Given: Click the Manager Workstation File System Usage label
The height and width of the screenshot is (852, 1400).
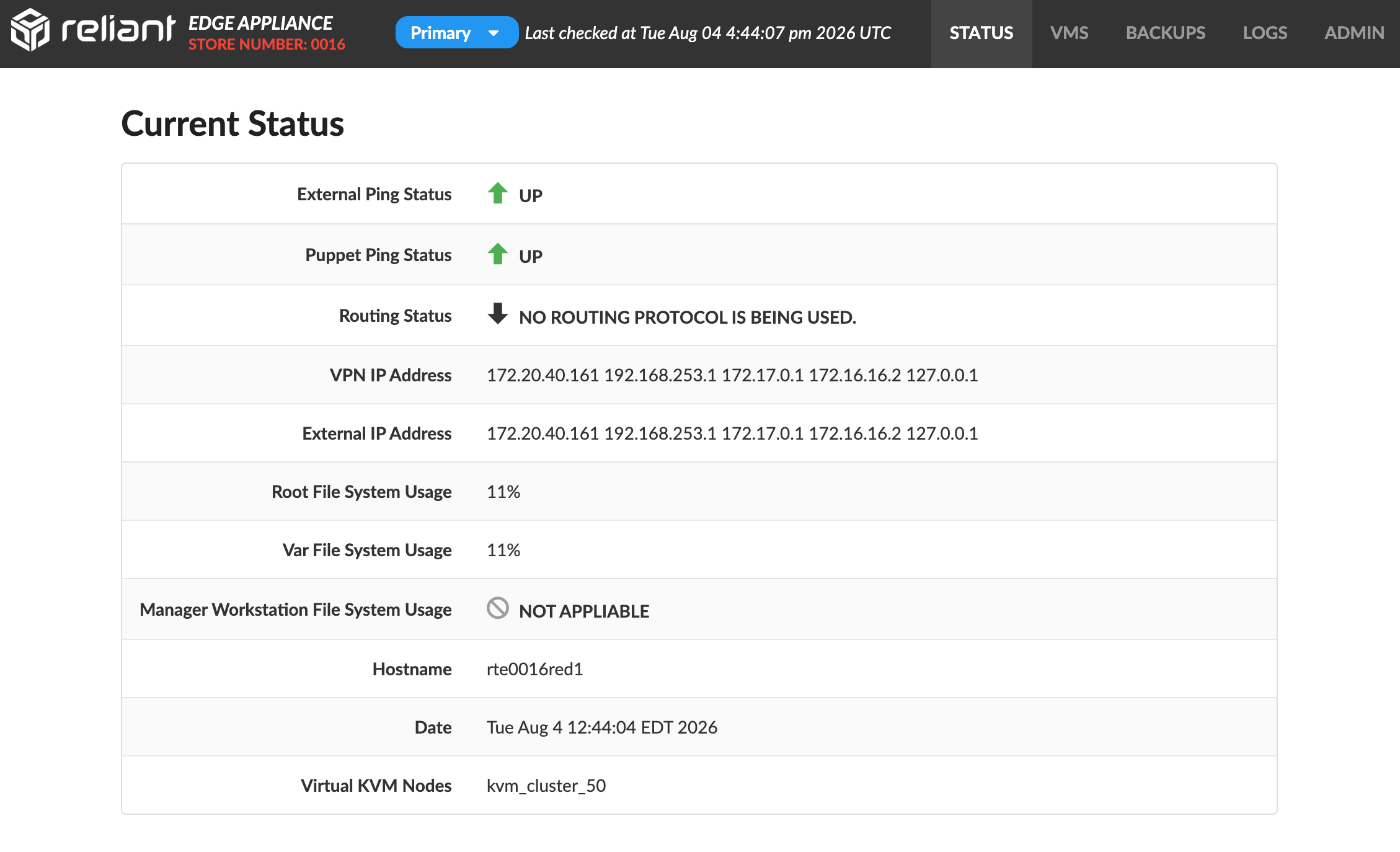Looking at the screenshot, I should (x=295, y=610).
